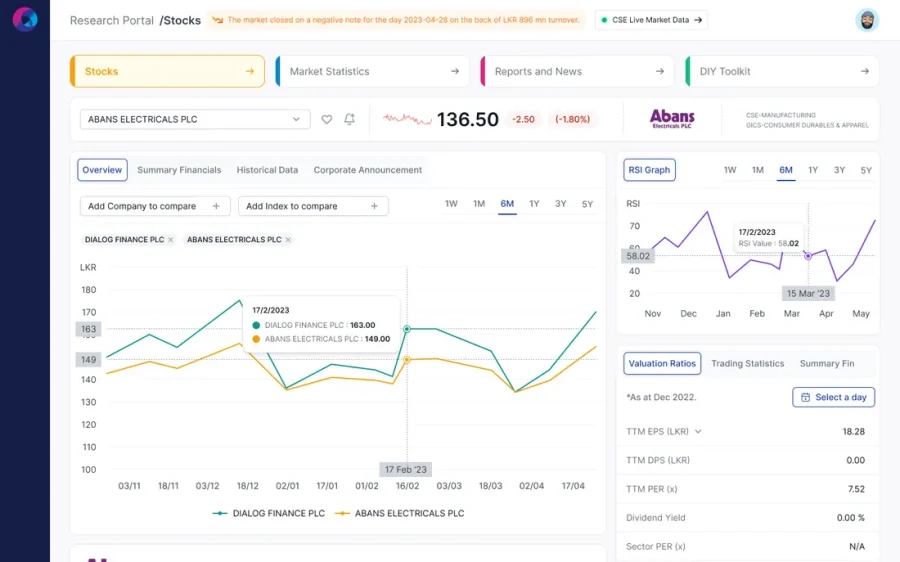Click the plus icon in Add Index to compare
The width and height of the screenshot is (900, 562).
click(x=374, y=206)
